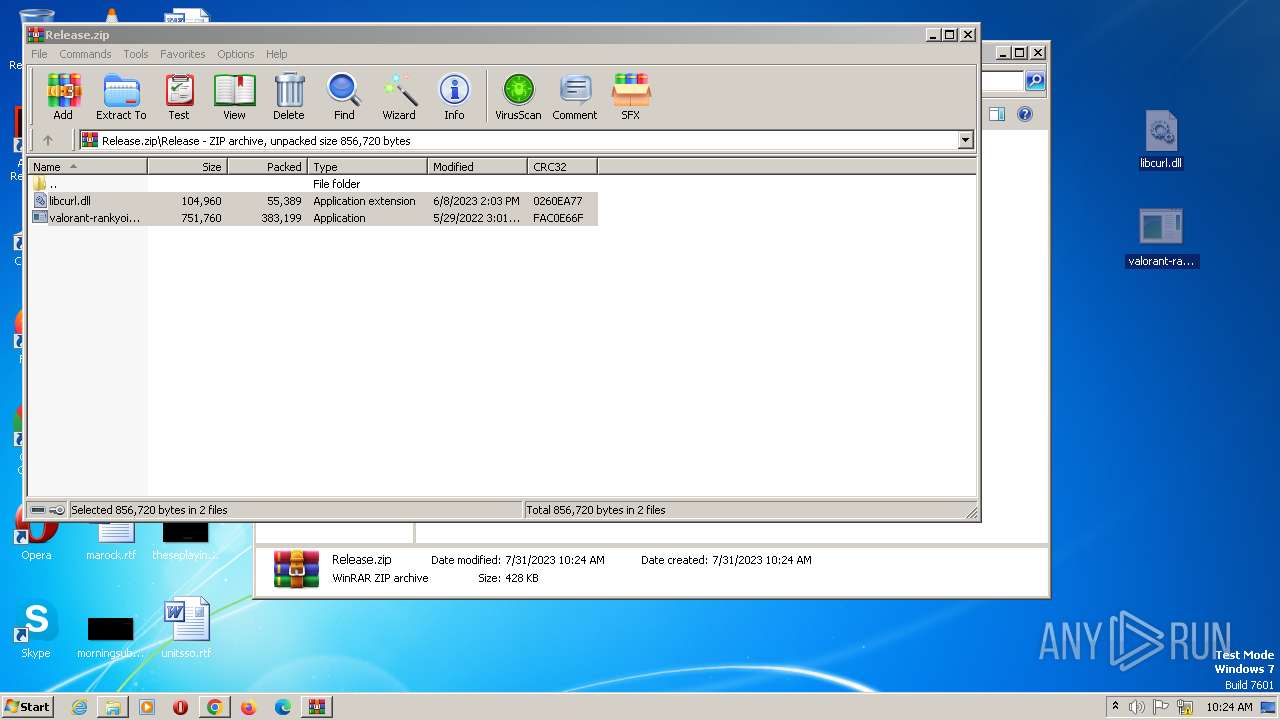The height and width of the screenshot is (720, 1280).
Task: Select the libcurl.dll row in archive
Action: point(314,201)
